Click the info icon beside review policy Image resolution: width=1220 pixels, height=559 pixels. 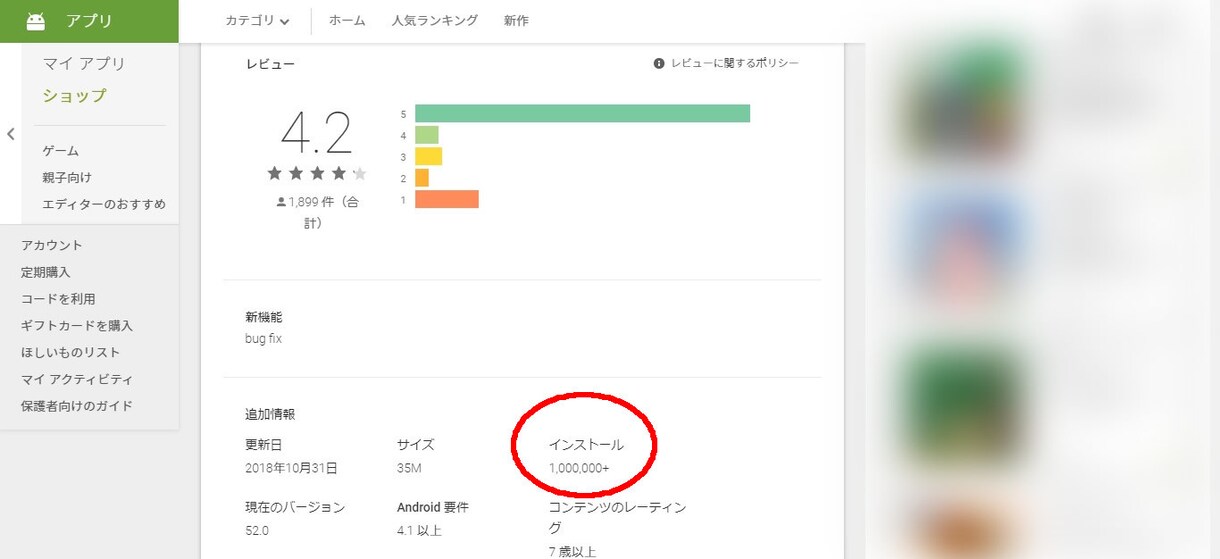click(x=659, y=63)
